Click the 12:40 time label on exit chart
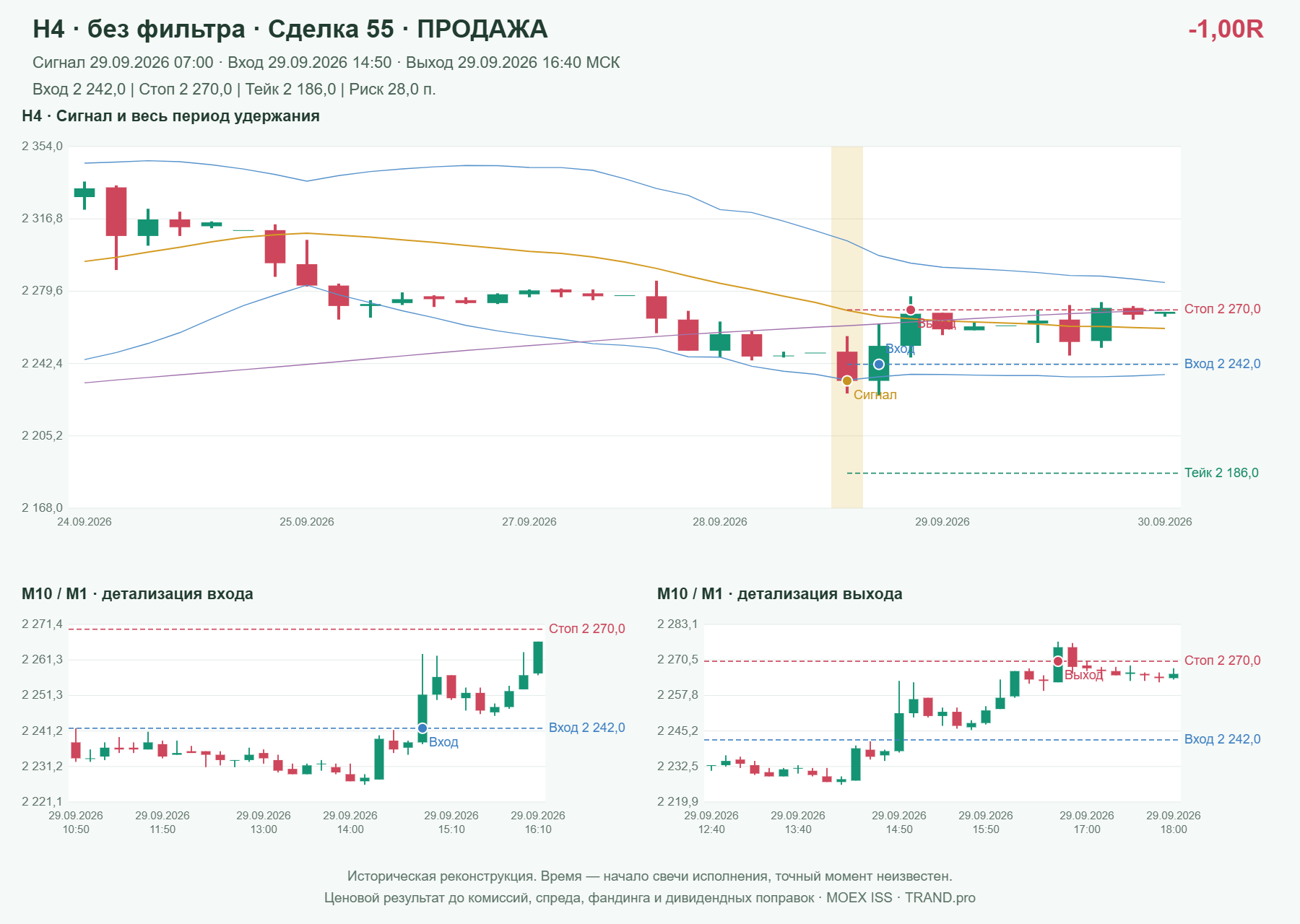The height and width of the screenshot is (924, 1300). 711,829
